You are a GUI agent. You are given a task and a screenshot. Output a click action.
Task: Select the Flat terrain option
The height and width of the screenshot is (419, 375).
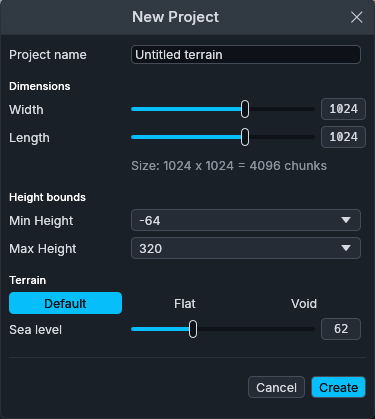(x=184, y=303)
